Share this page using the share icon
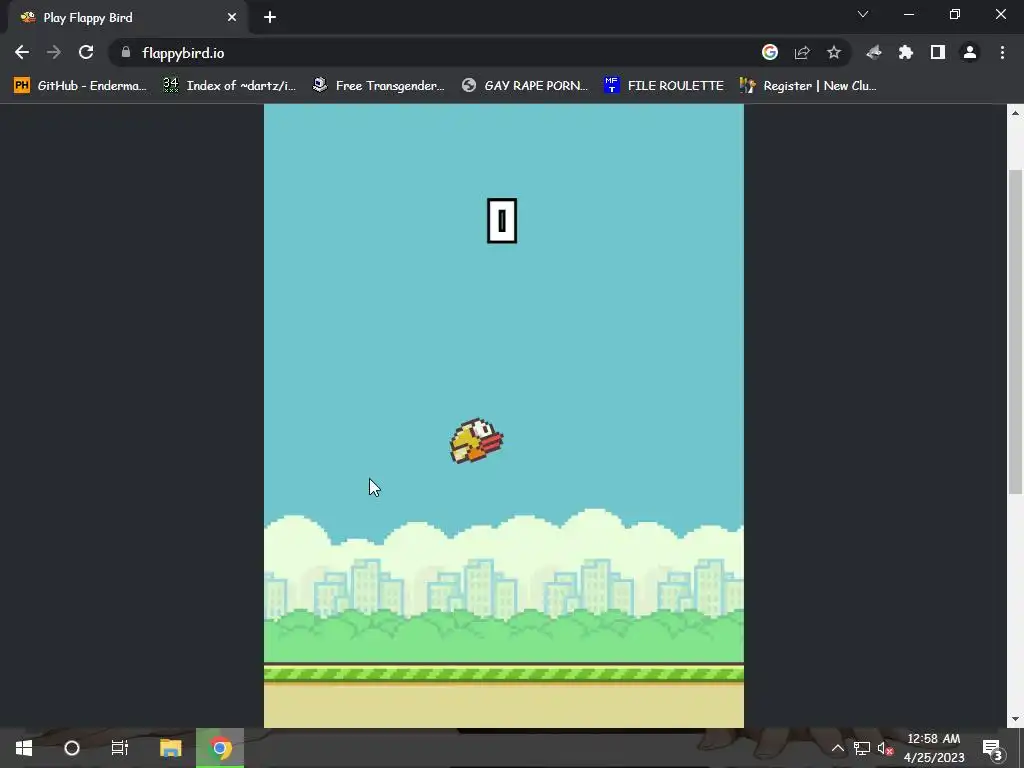 [x=802, y=52]
